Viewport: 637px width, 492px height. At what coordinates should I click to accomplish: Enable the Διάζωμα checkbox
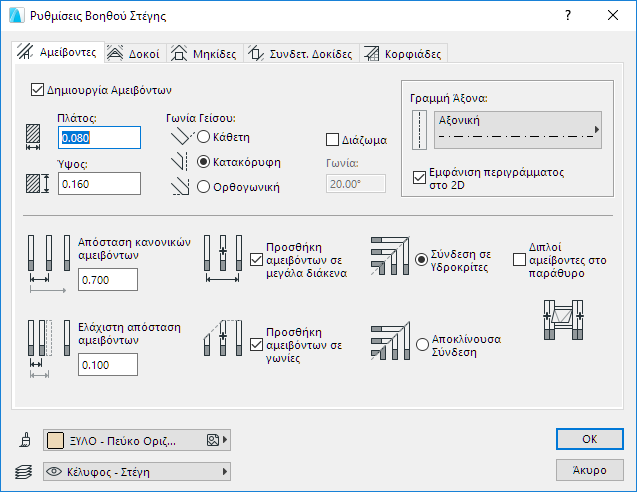(x=334, y=140)
